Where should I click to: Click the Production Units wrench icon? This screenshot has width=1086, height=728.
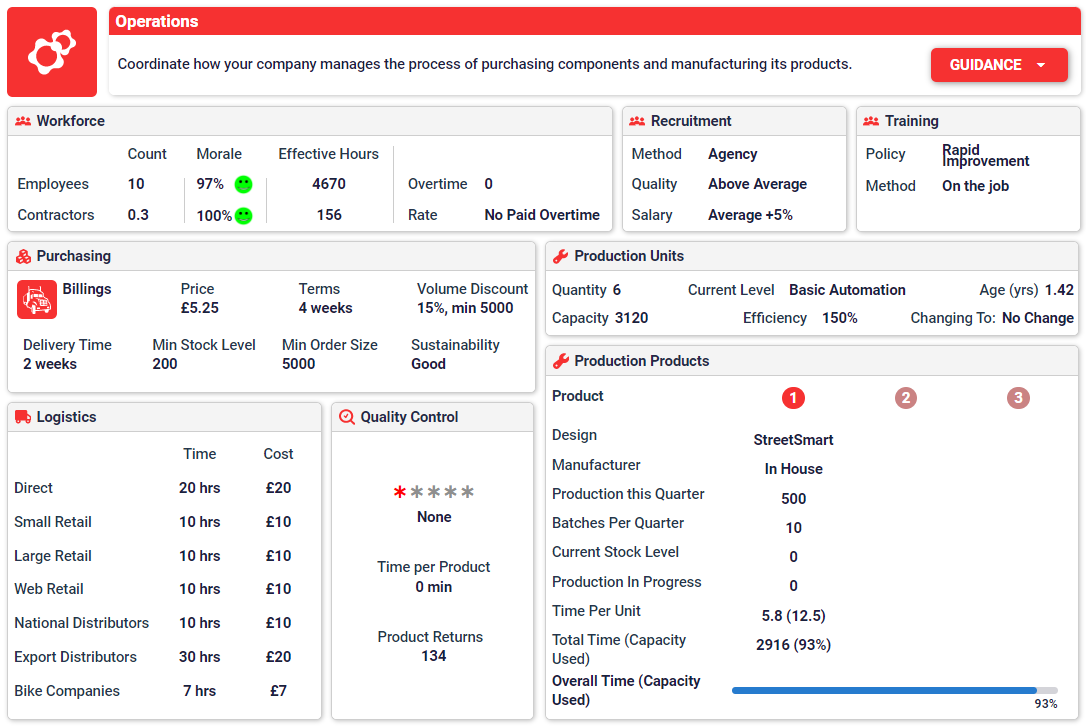(561, 256)
